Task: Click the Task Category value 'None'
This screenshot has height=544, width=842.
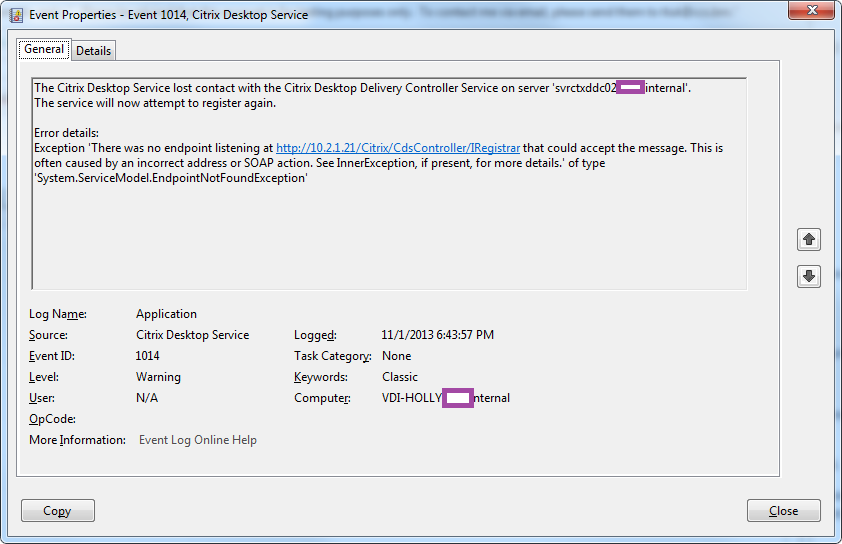Action: coord(396,356)
